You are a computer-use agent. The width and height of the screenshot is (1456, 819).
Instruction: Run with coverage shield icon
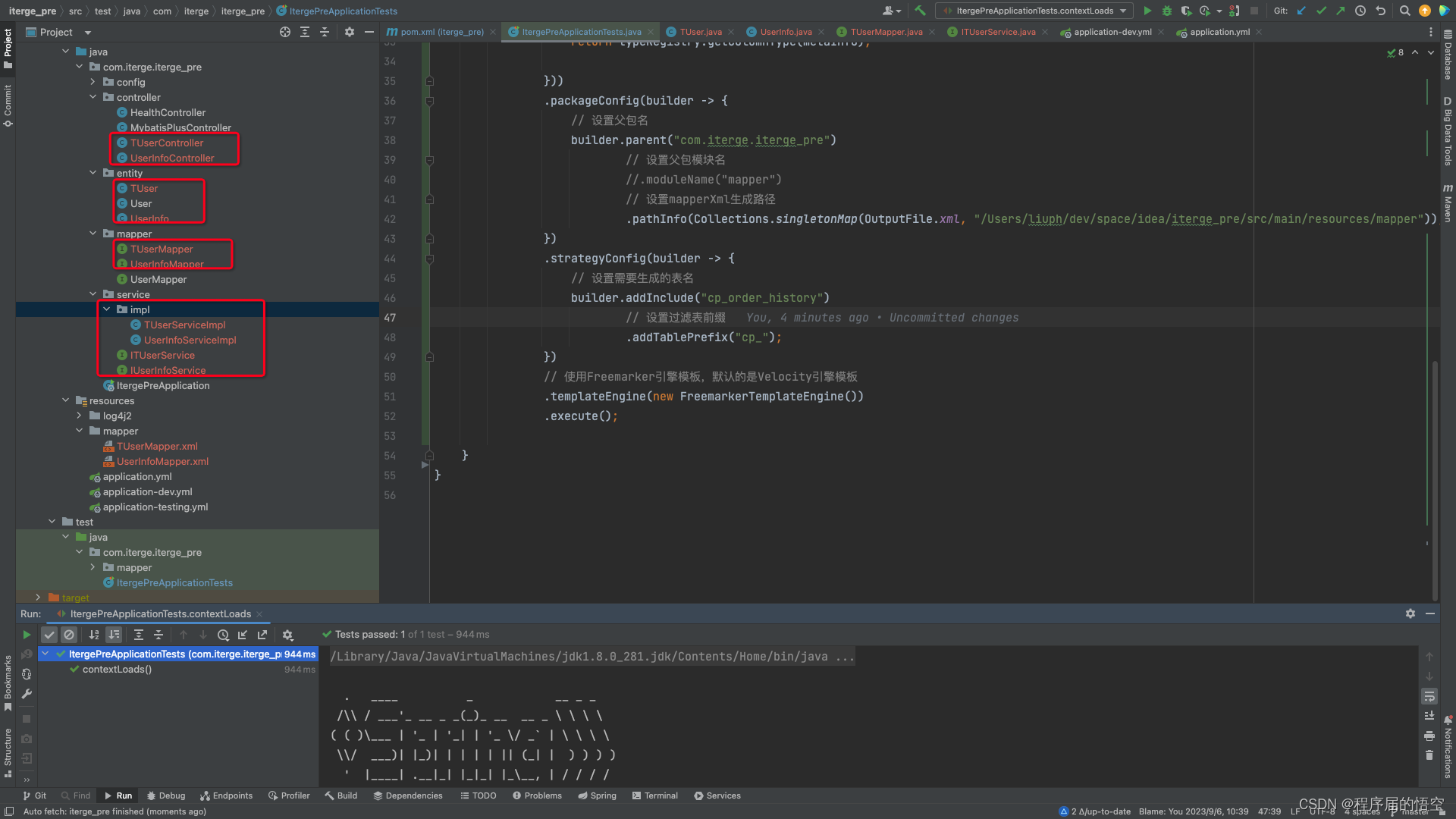click(1186, 11)
